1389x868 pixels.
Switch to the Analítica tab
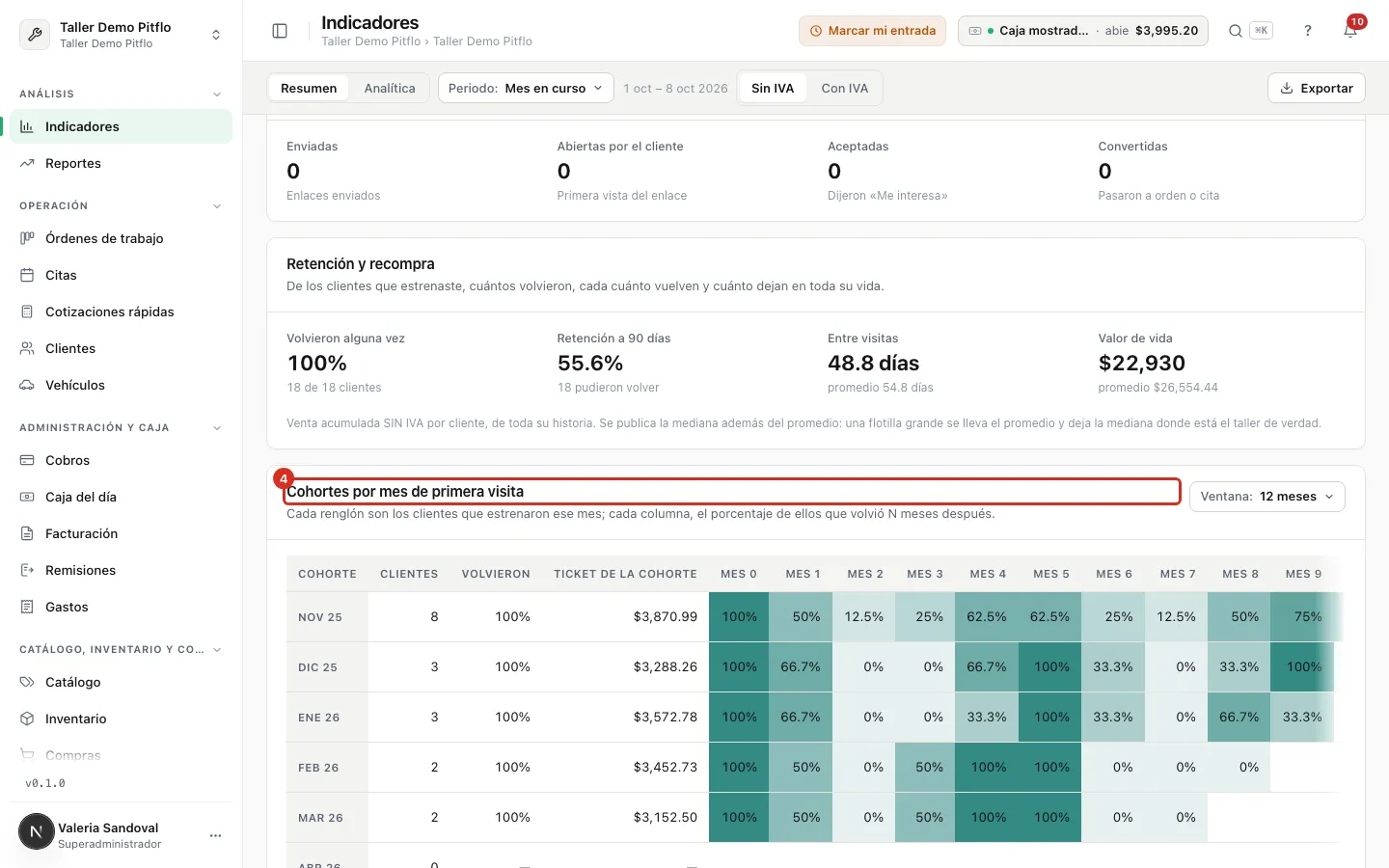[x=390, y=88]
